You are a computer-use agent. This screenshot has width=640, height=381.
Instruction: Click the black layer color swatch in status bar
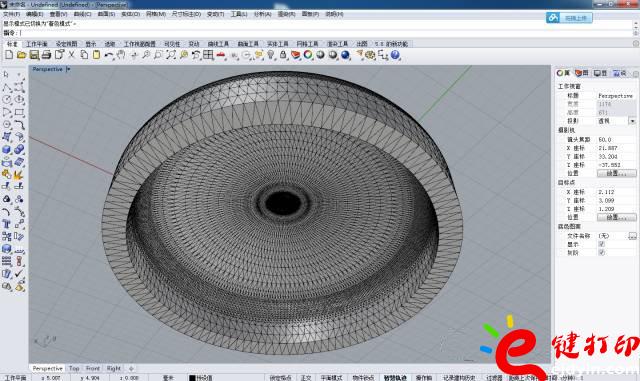click(192, 378)
